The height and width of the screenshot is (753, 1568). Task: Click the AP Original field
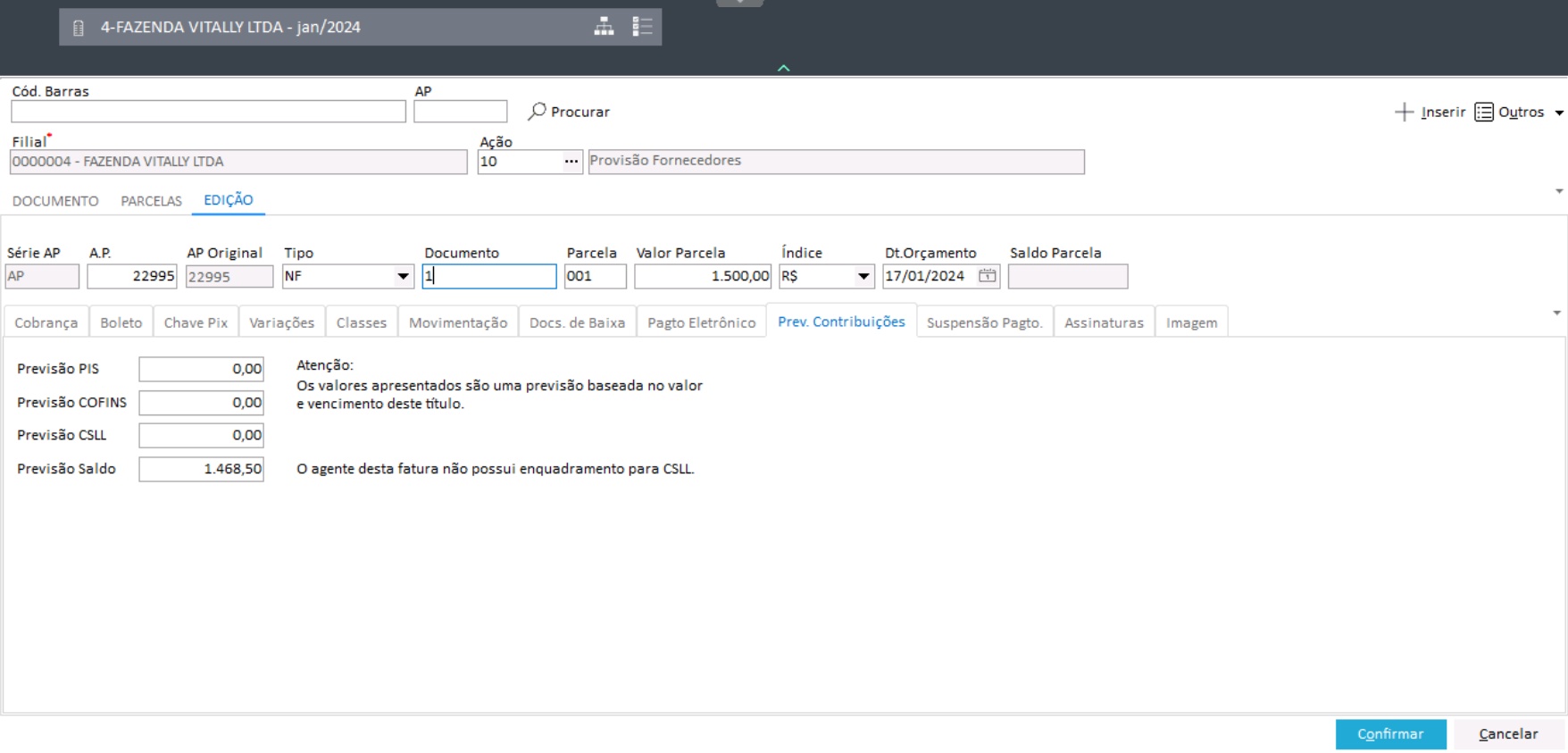pos(229,276)
